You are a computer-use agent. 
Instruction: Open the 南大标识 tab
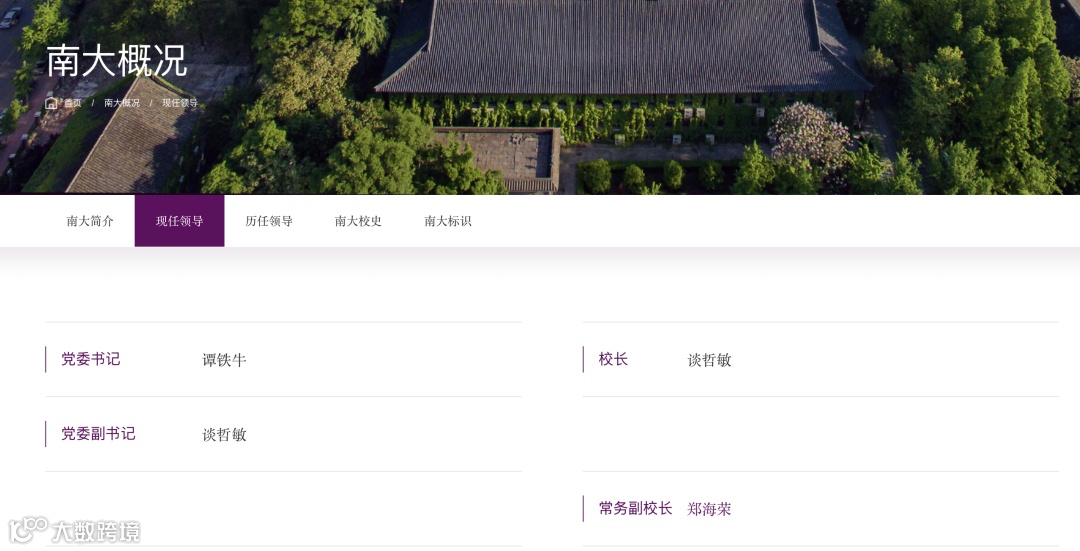[x=448, y=221]
